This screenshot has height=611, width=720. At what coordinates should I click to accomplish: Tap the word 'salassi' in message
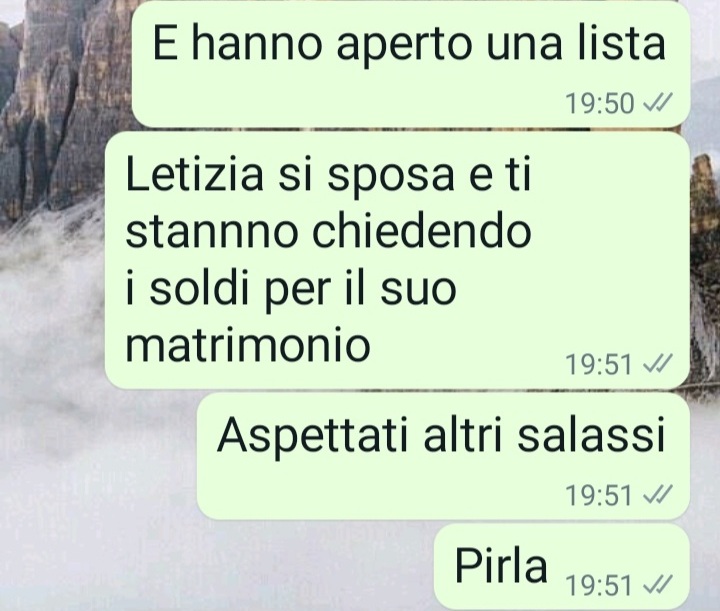pos(591,435)
